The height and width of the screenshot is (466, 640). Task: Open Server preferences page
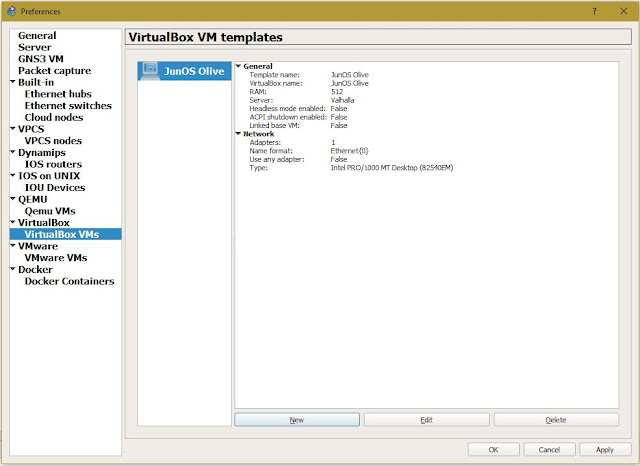point(35,47)
